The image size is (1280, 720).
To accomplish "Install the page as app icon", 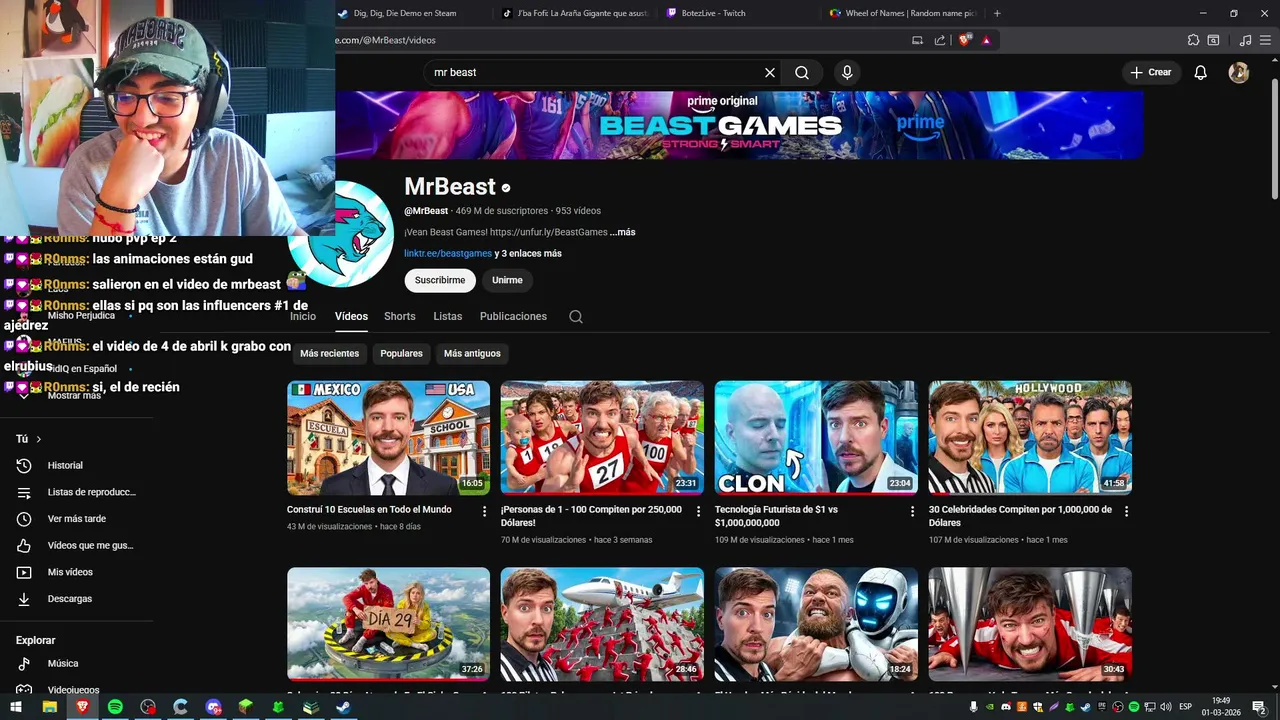I will (x=917, y=40).
